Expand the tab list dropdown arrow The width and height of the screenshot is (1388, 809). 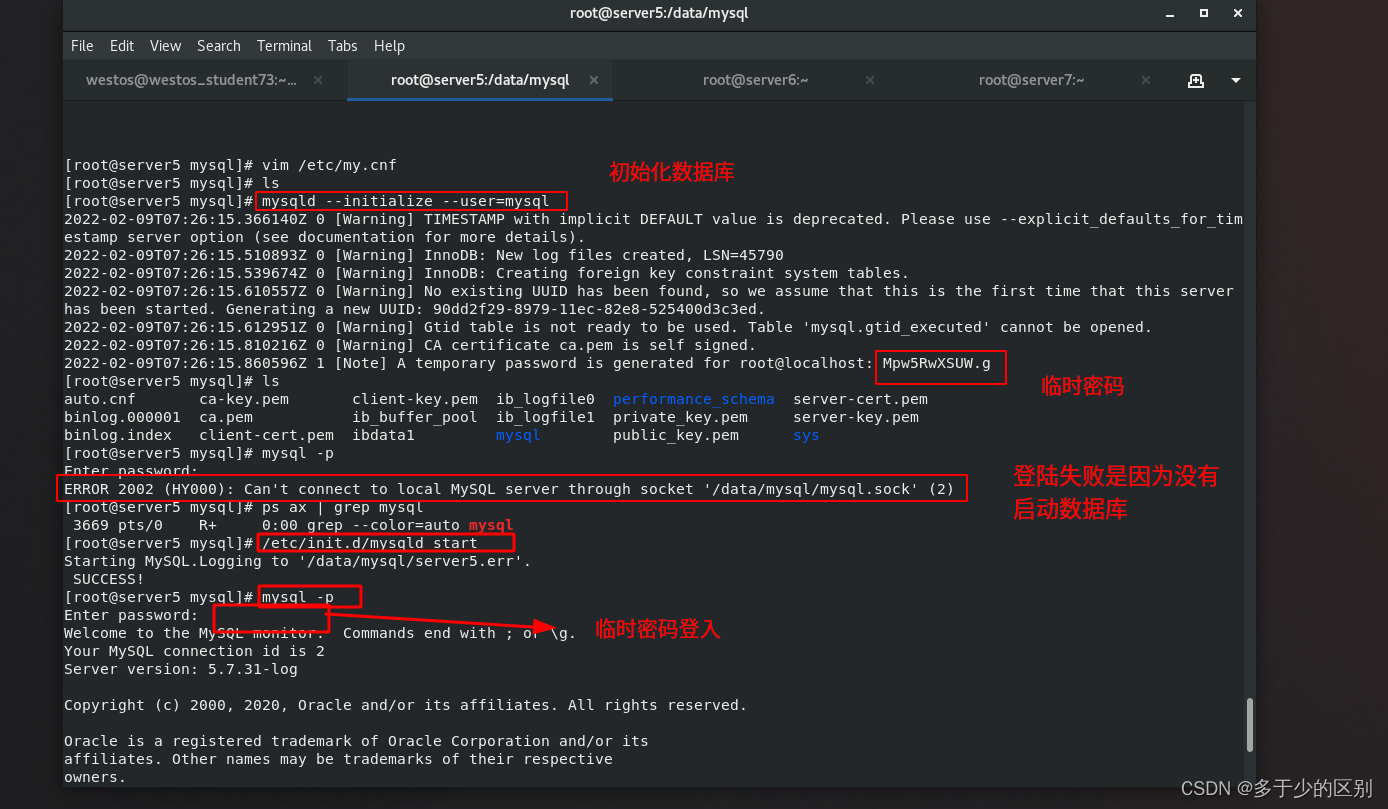[1236, 80]
